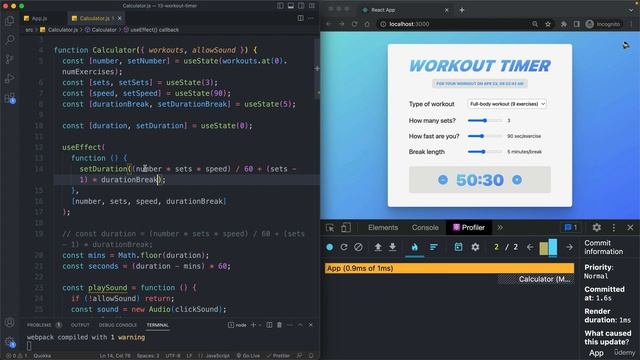Viewport: 640px width, 360px height.
Task: Reload and start profiling
Action: point(344,247)
